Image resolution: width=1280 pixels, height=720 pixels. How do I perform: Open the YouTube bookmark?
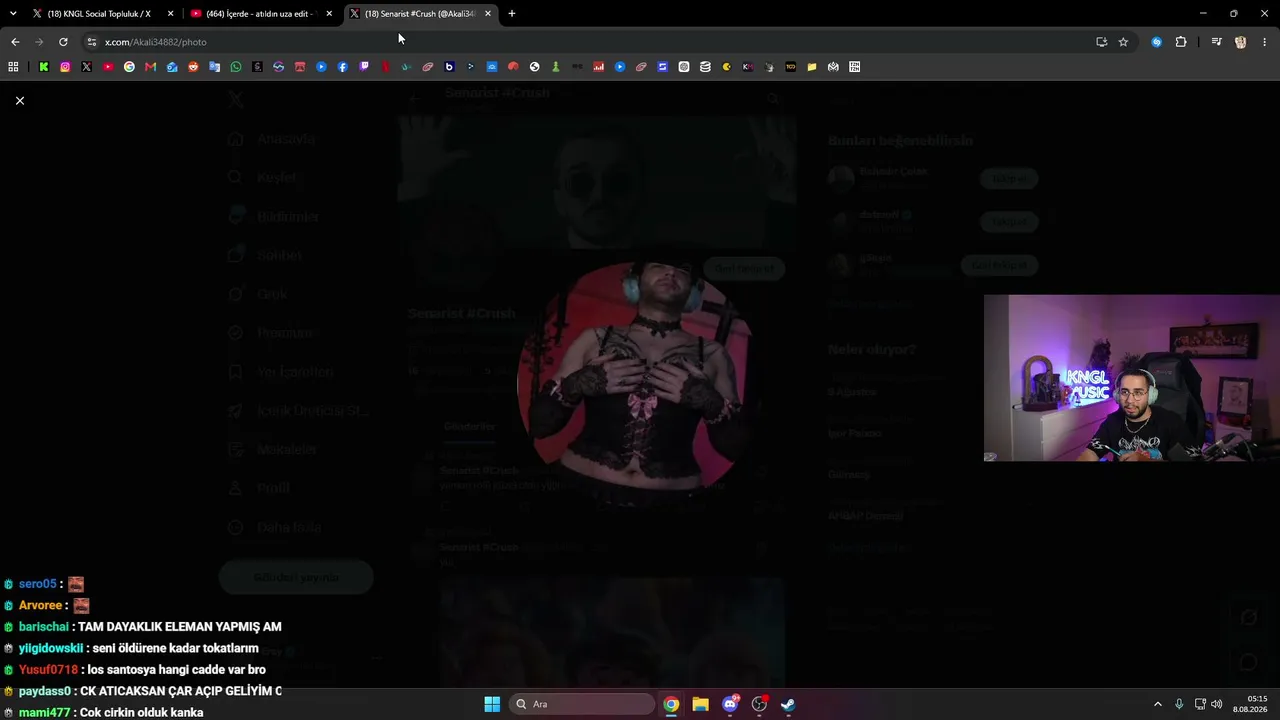108,67
